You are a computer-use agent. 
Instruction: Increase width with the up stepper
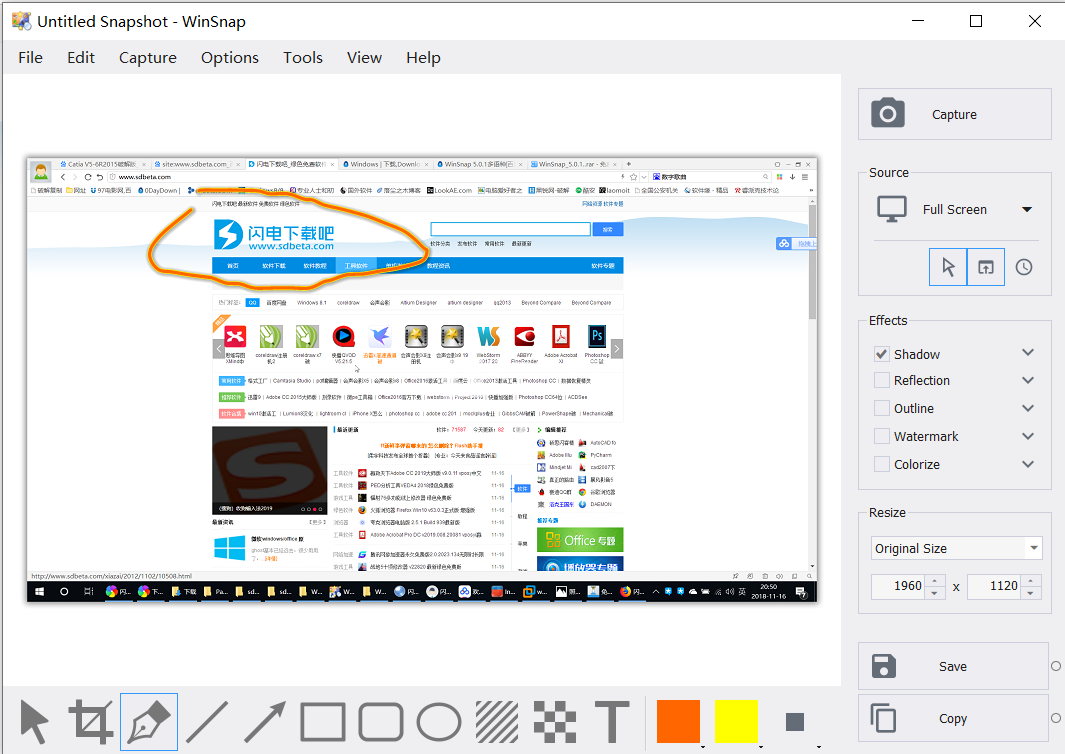tap(935, 580)
